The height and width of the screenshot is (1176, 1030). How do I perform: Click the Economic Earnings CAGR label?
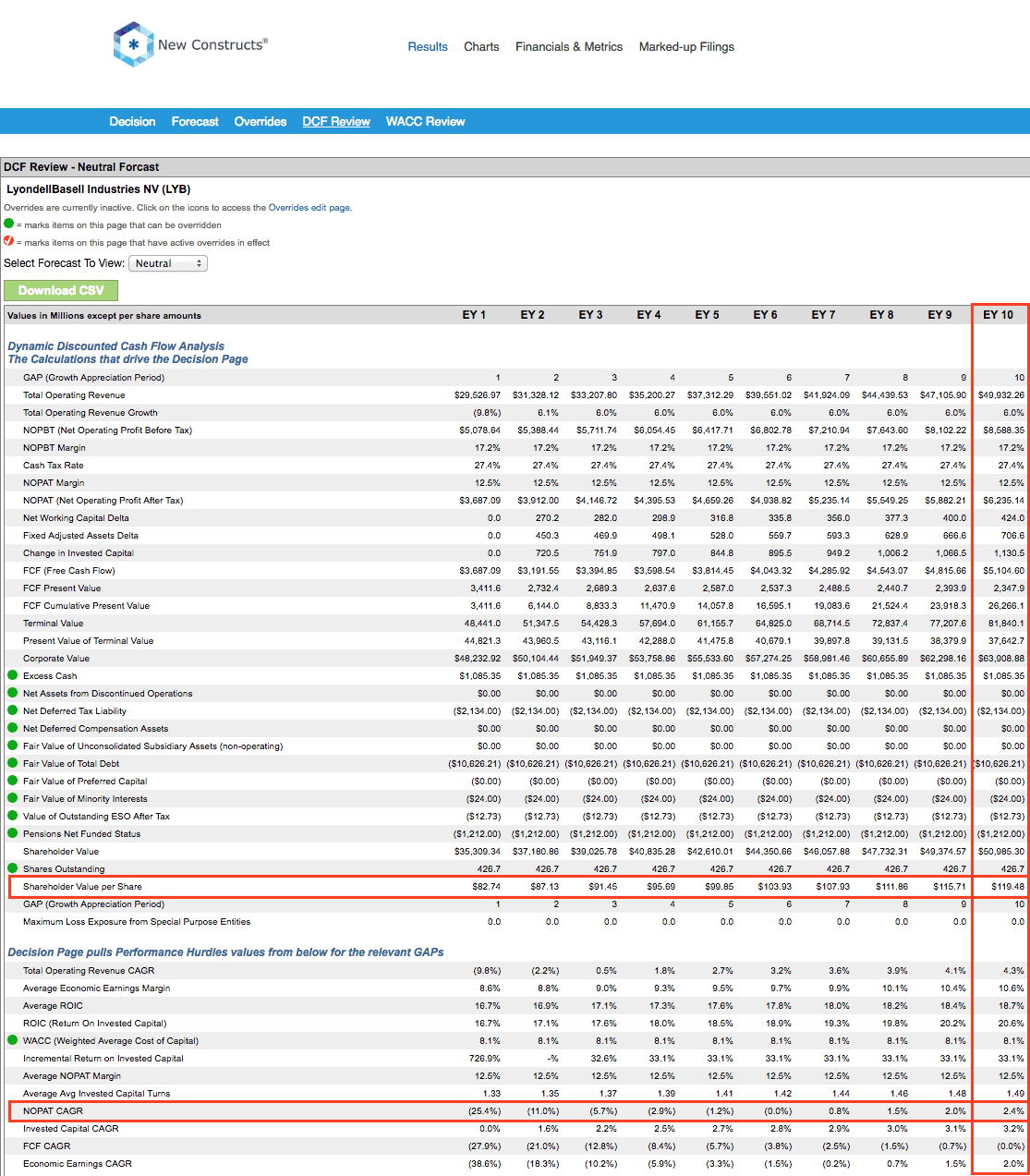click(78, 1163)
